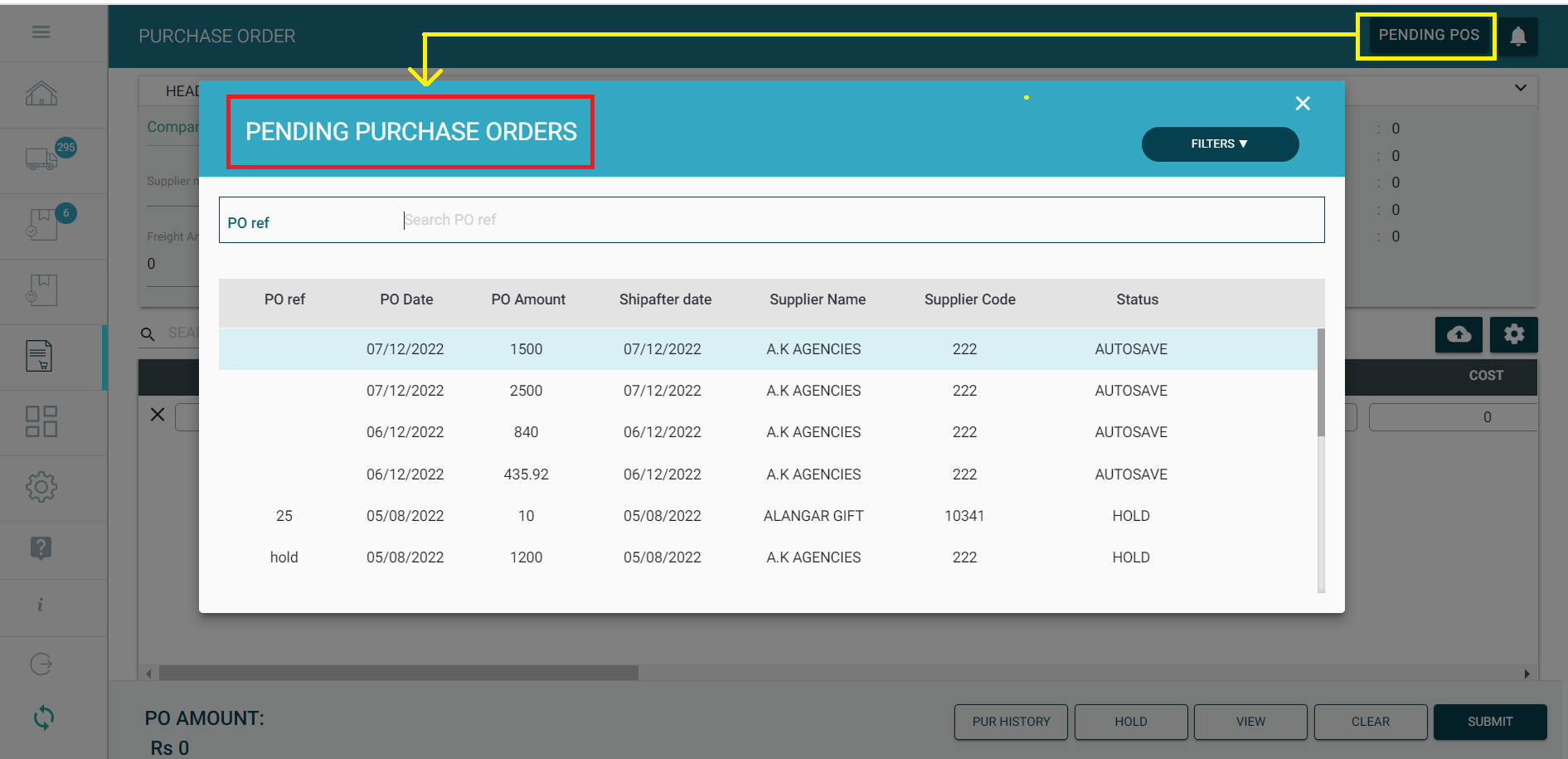
Task: Close the Pending Purchase Orders dialog
Action: tap(1303, 104)
